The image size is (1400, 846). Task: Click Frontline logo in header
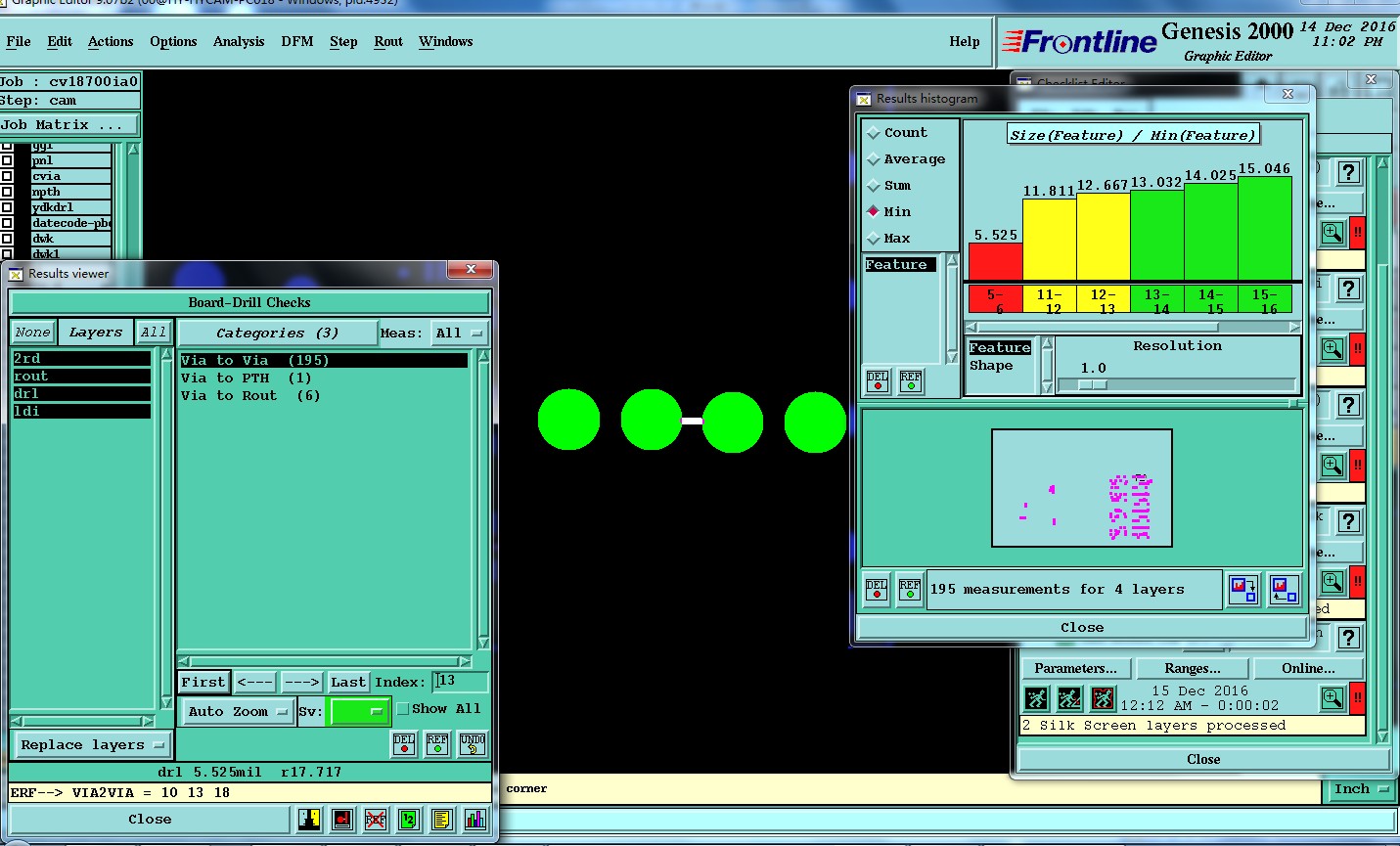click(x=1081, y=42)
